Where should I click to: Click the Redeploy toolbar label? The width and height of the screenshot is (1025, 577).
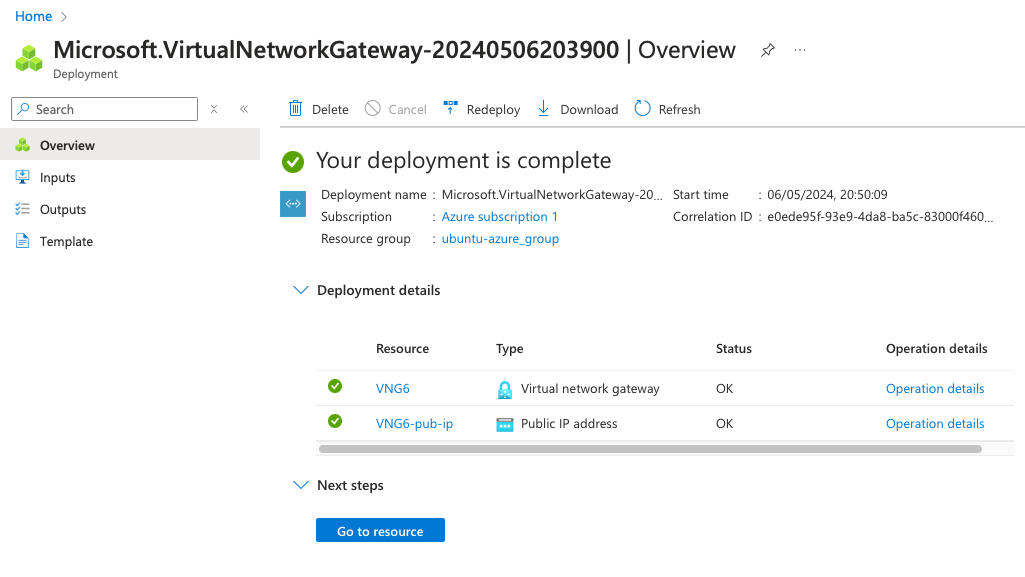pos(494,110)
